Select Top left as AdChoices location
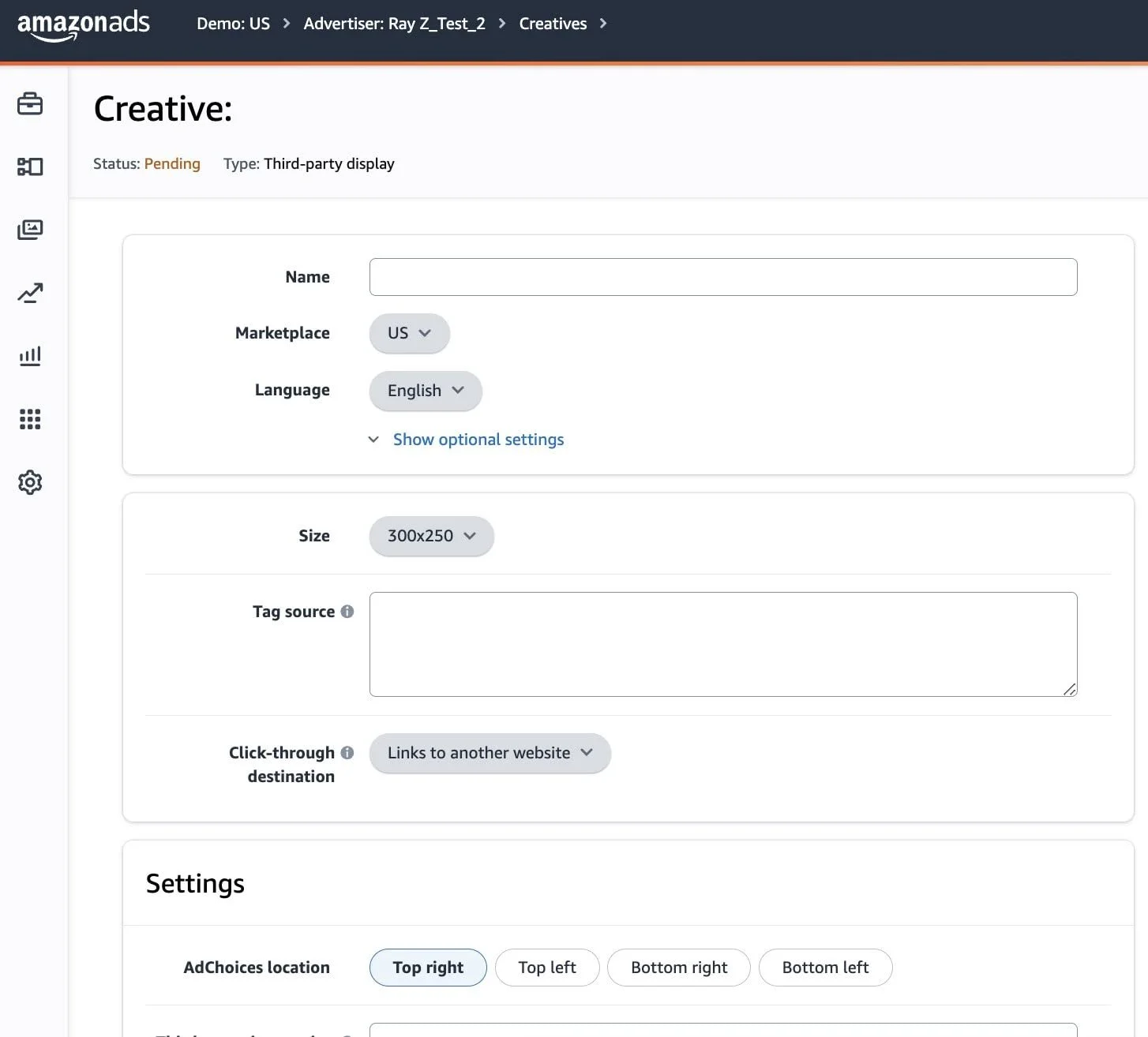The height and width of the screenshot is (1037, 1148). tap(546, 967)
